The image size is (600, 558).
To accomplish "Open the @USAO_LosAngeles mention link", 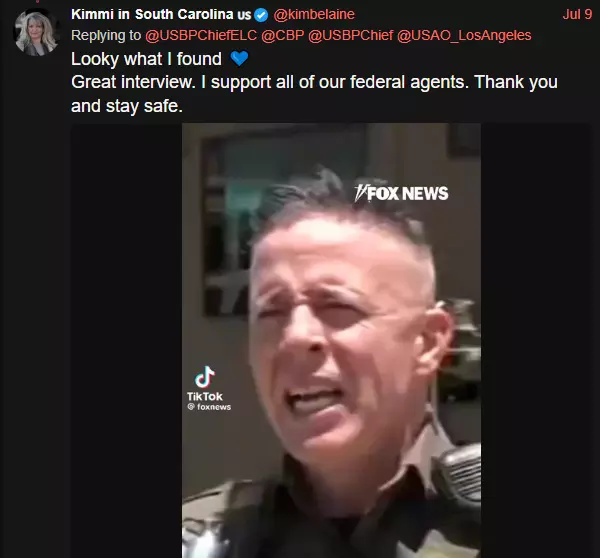I will (x=464, y=35).
